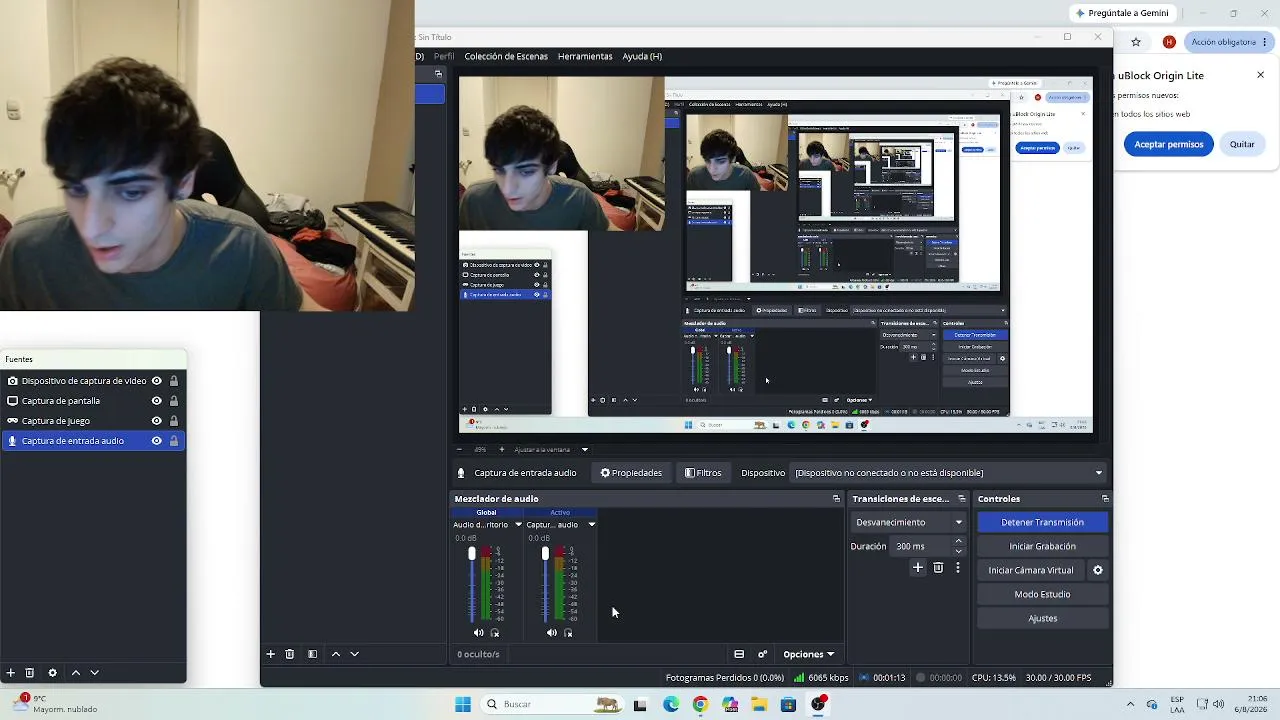Viewport: 1280px width, 720px height.
Task: Lock Captura de juego source
Action: click(174, 421)
